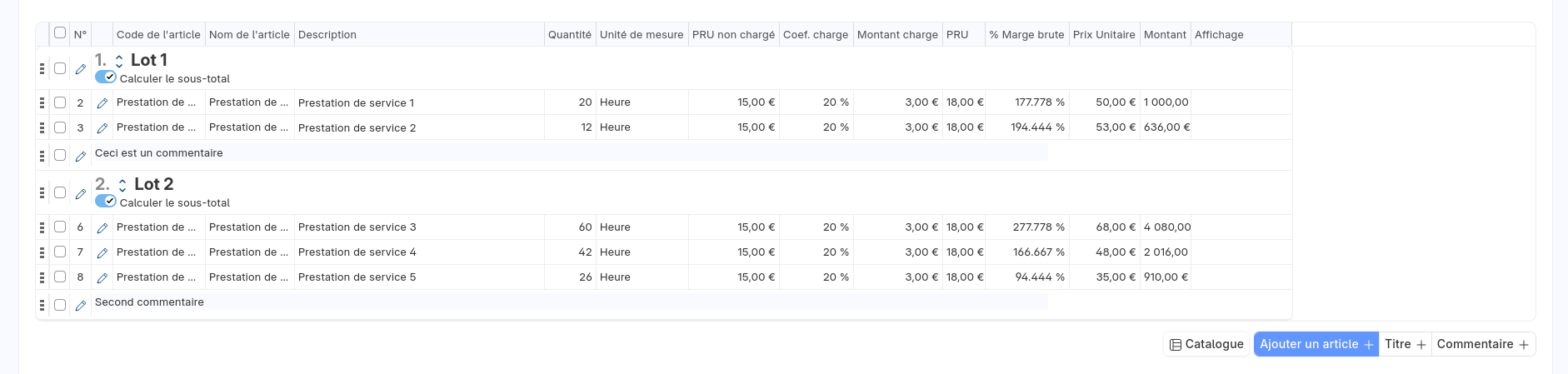This screenshot has height=374, width=1568.
Task: Open the Catalogue button
Action: [1207, 344]
